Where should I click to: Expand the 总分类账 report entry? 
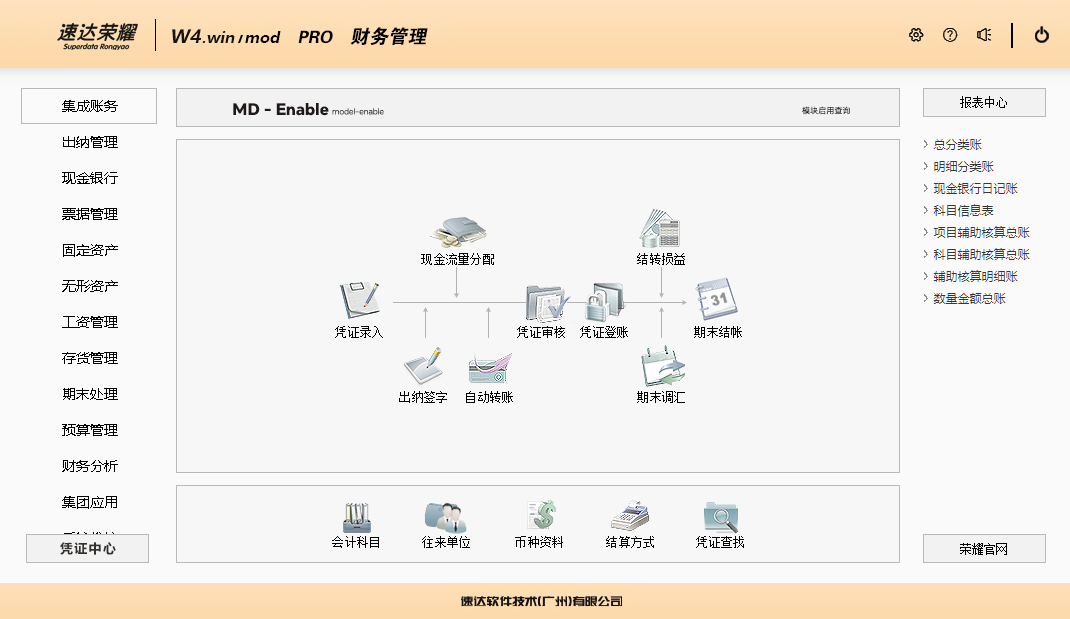click(x=957, y=145)
